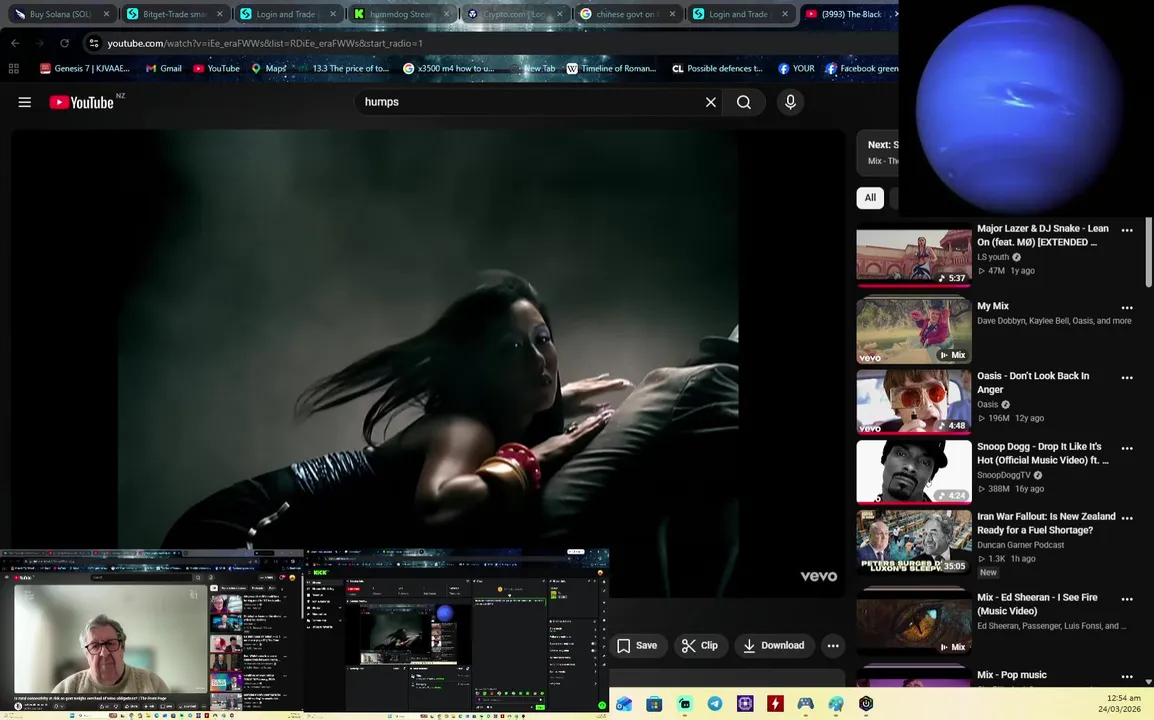Open options for Ed Sheeran I See Fire mix
The height and width of the screenshot is (720, 1154).
coord(1127,599)
